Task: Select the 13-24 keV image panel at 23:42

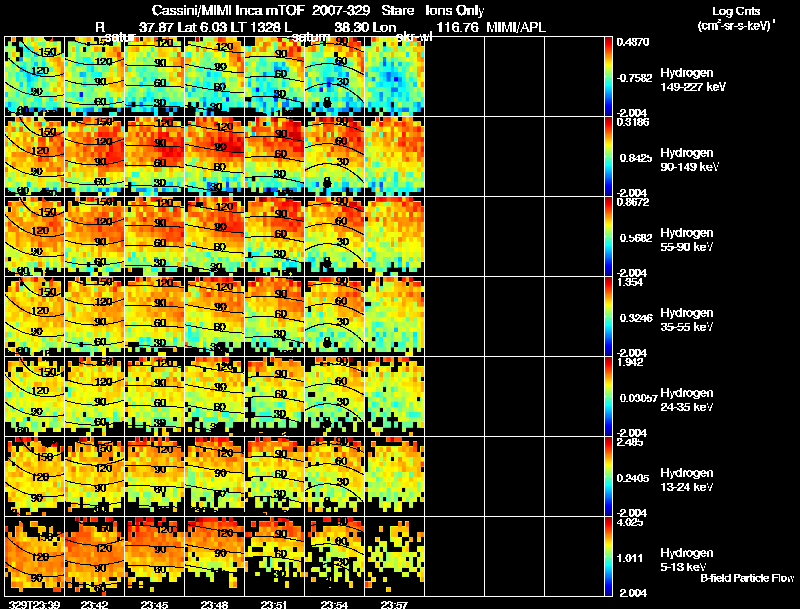Action: pos(95,477)
